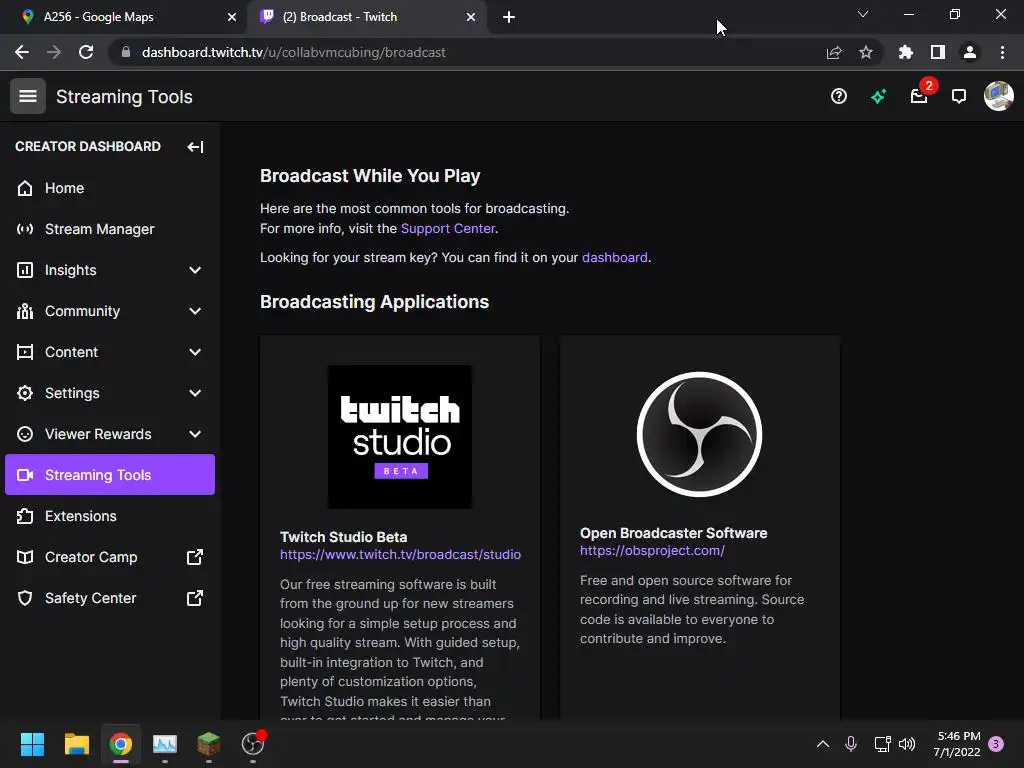Open a new browser tab

[x=509, y=17]
